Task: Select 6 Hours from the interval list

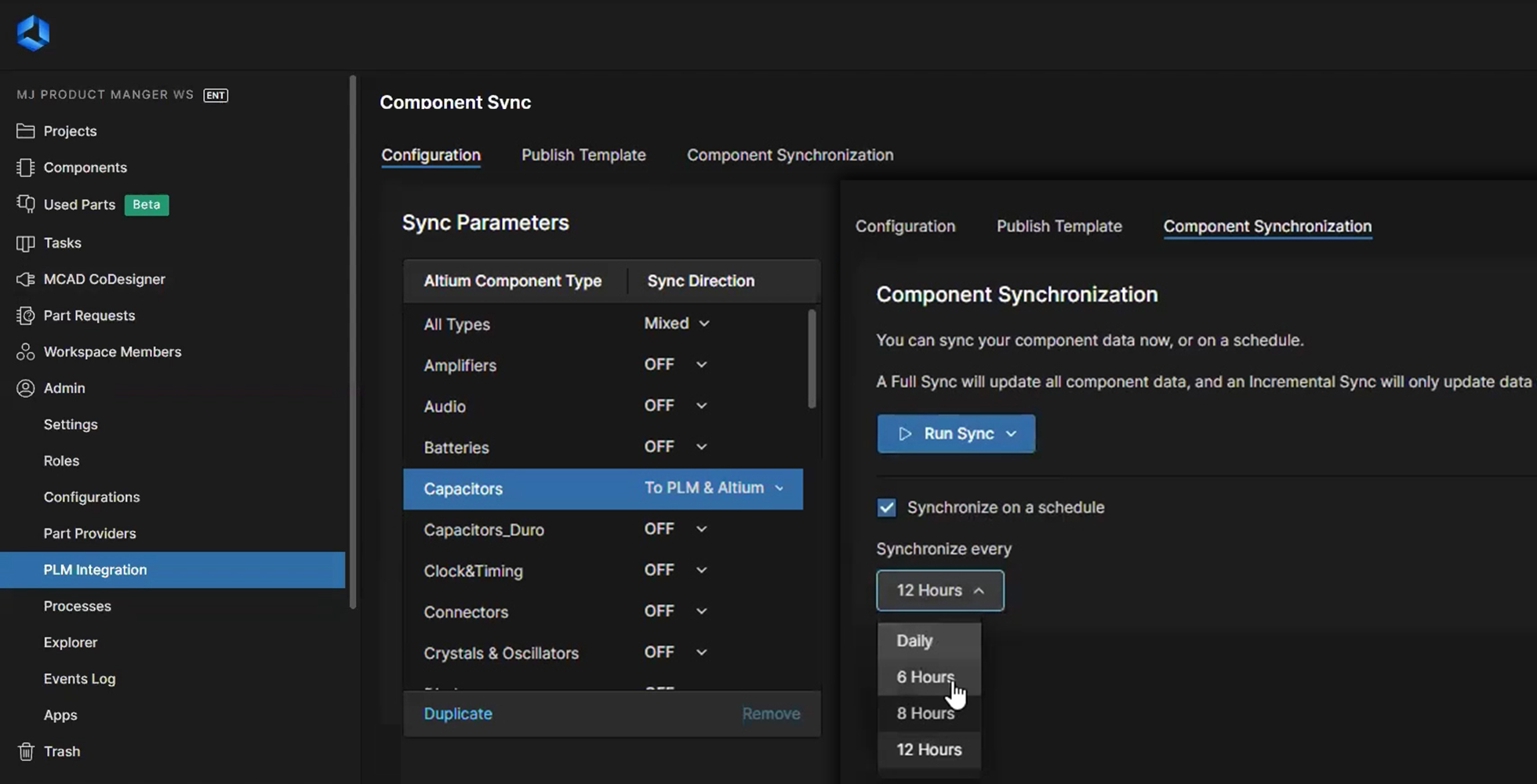Action: (925, 677)
